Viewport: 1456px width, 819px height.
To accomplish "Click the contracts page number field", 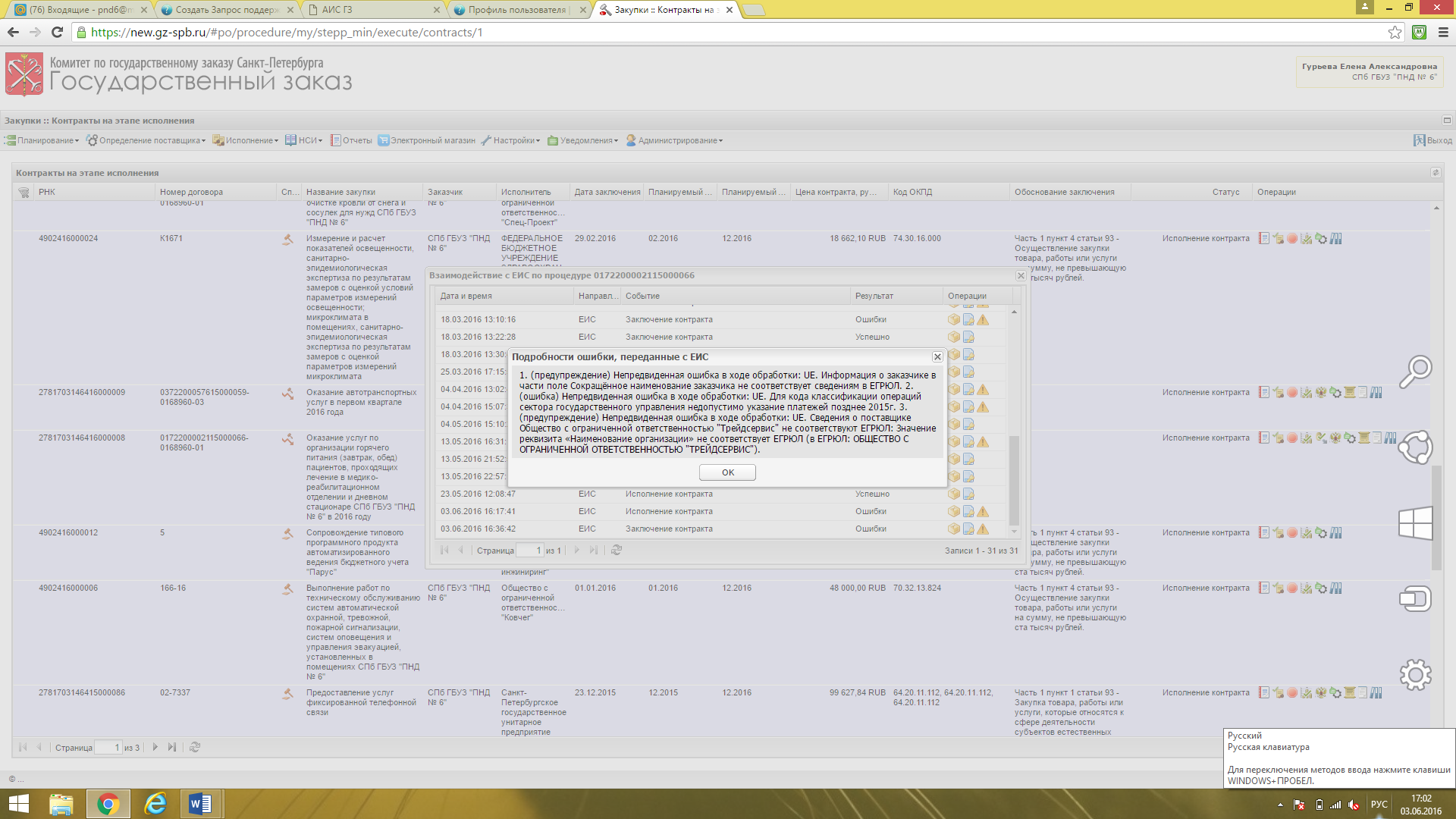I will pos(107,748).
